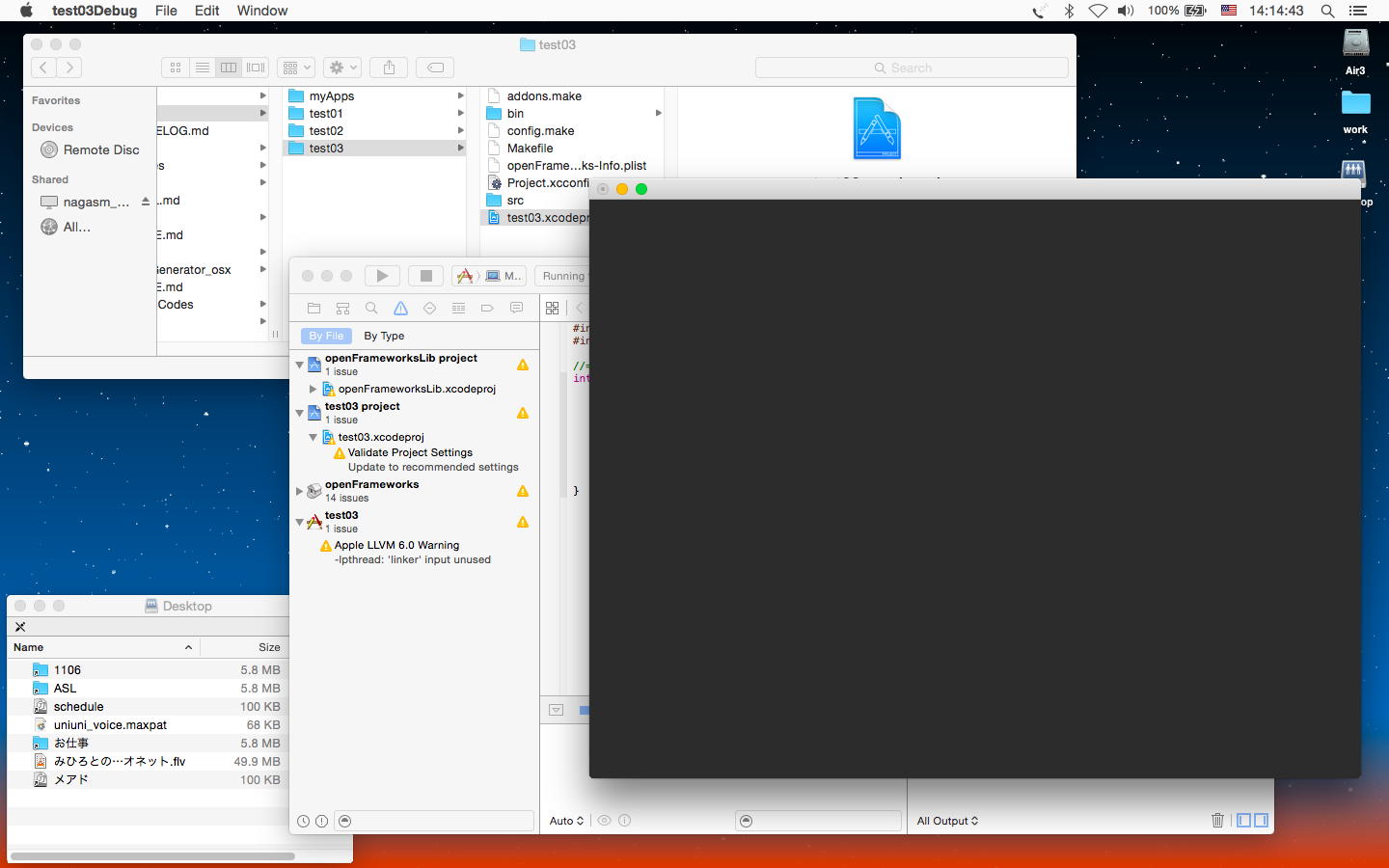The width and height of the screenshot is (1389, 868).
Task: Click Finder share button
Action: [389, 68]
